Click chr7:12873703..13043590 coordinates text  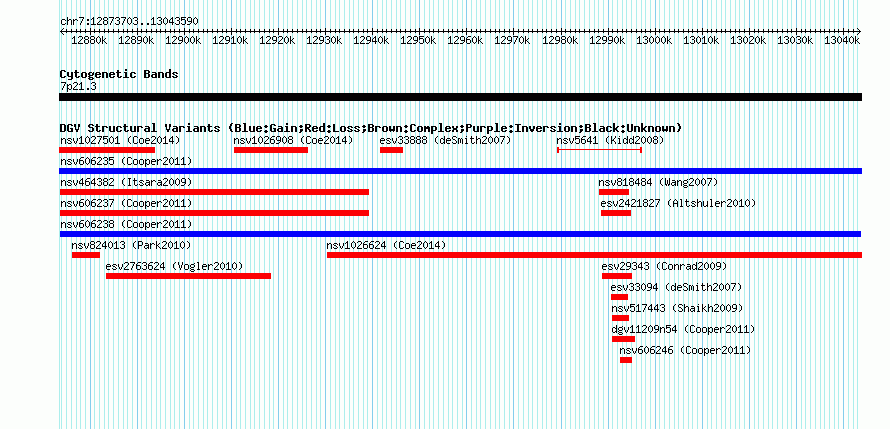(x=129, y=22)
